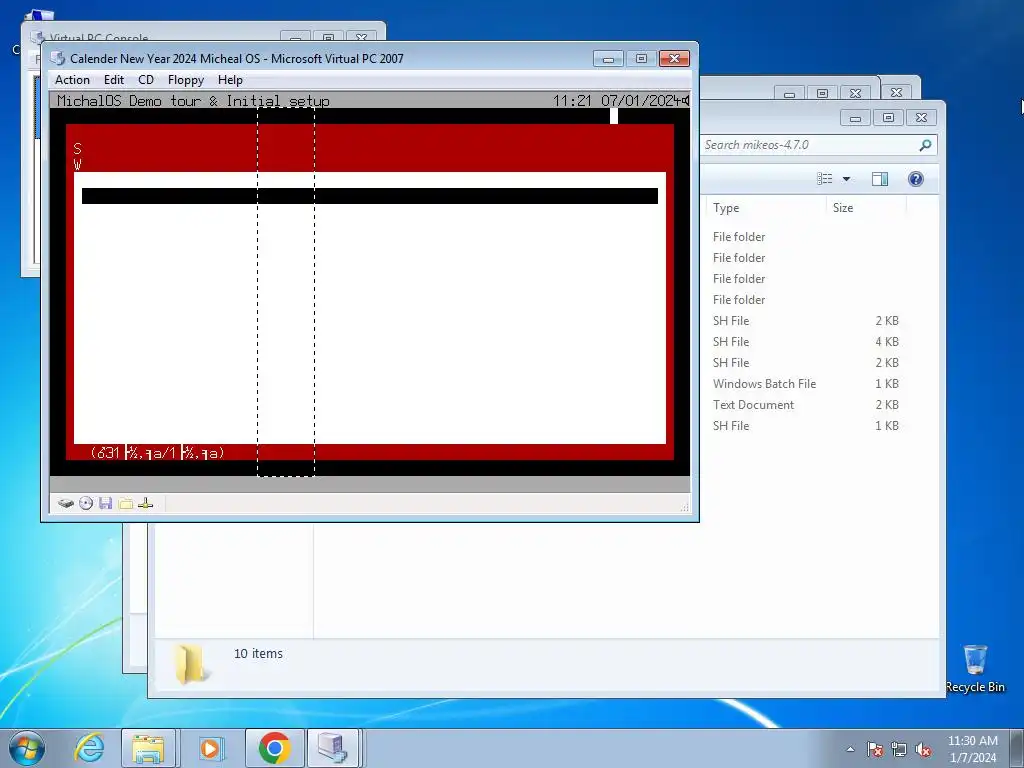Viewport: 1024px width, 768px height.
Task: Click the large folder icon in Explorer details pane
Action: [x=189, y=664]
